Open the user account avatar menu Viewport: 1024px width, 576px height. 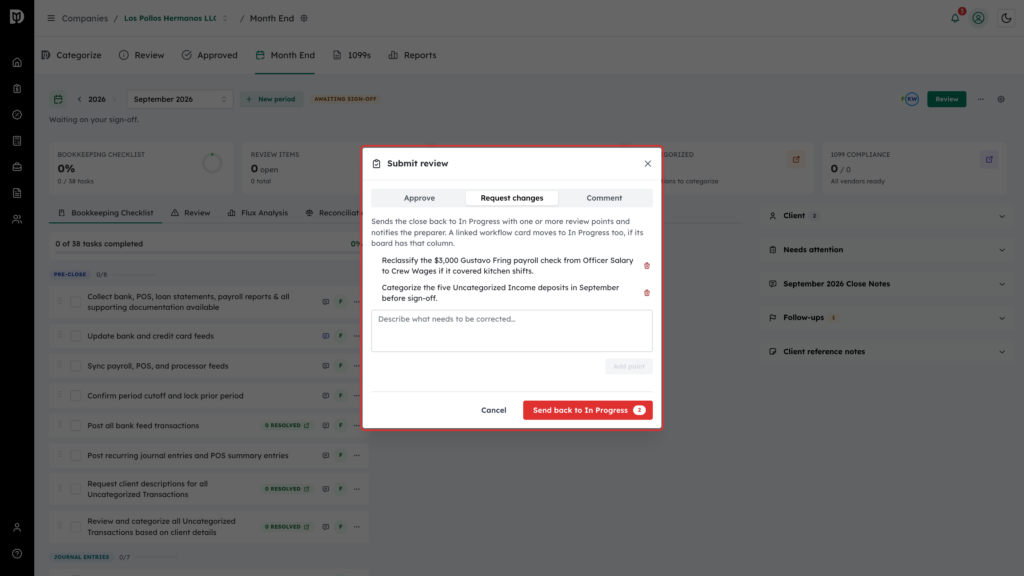[x=978, y=18]
